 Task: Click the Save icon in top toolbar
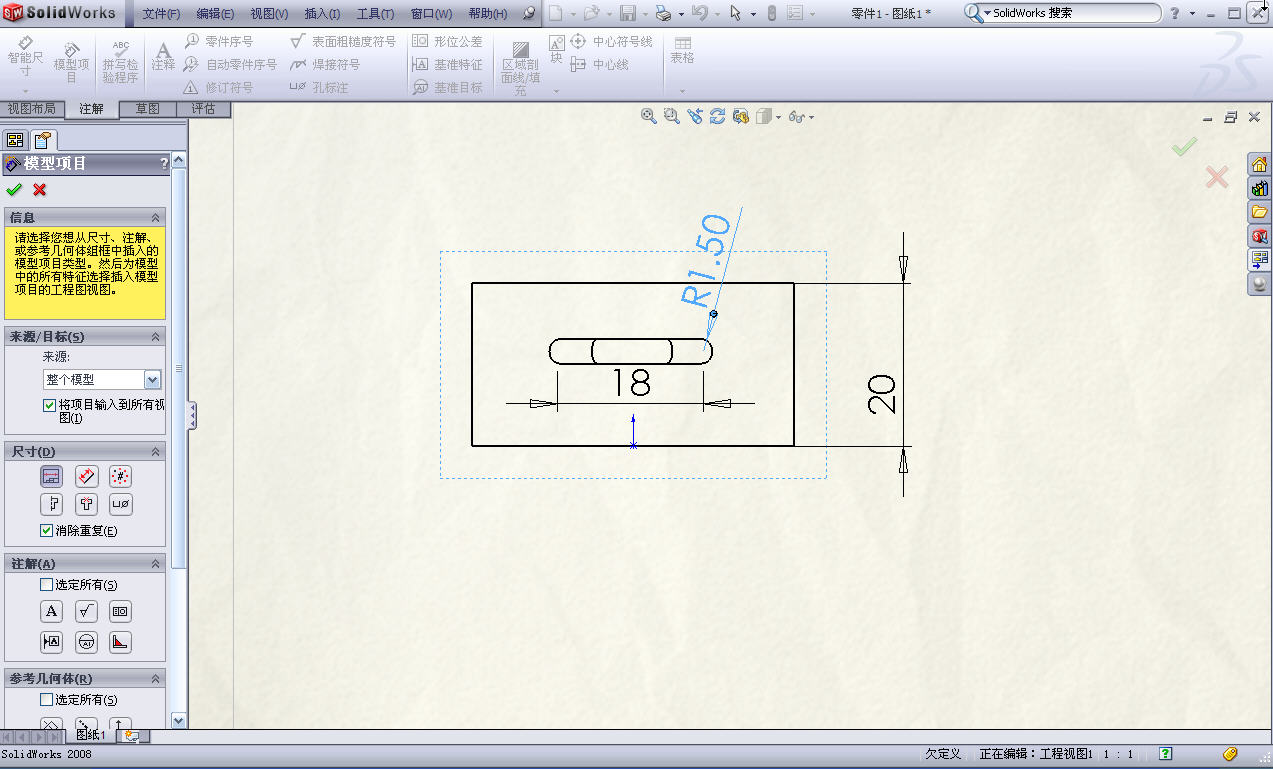628,14
